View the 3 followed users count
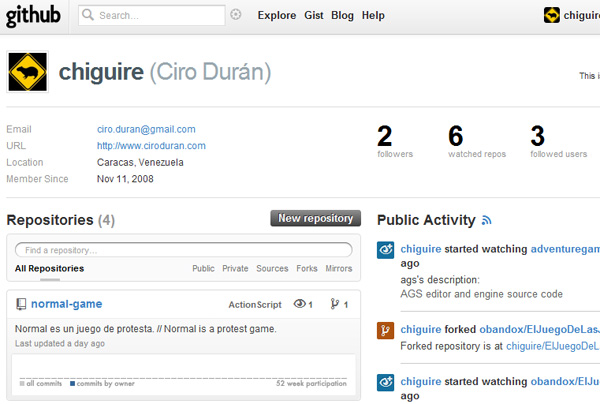 [558, 141]
